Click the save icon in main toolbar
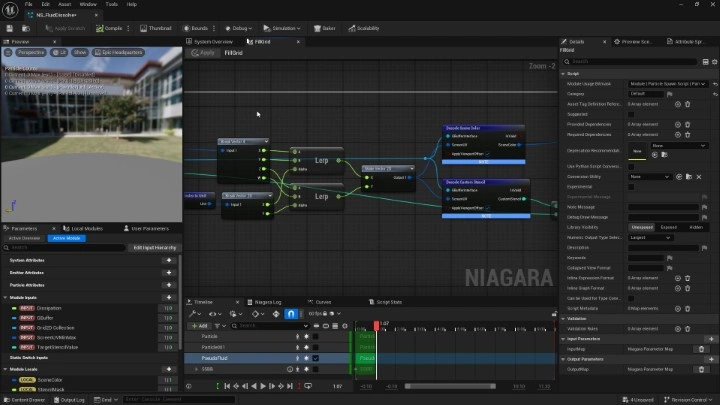Image resolution: width=720 pixels, height=405 pixels. [x=9, y=28]
